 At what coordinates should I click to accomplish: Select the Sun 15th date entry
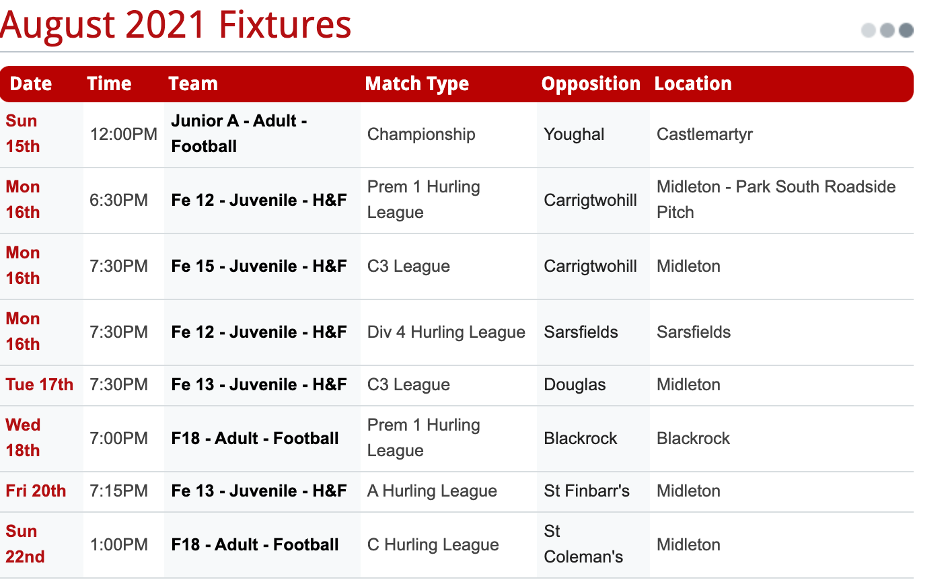[22, 133]
